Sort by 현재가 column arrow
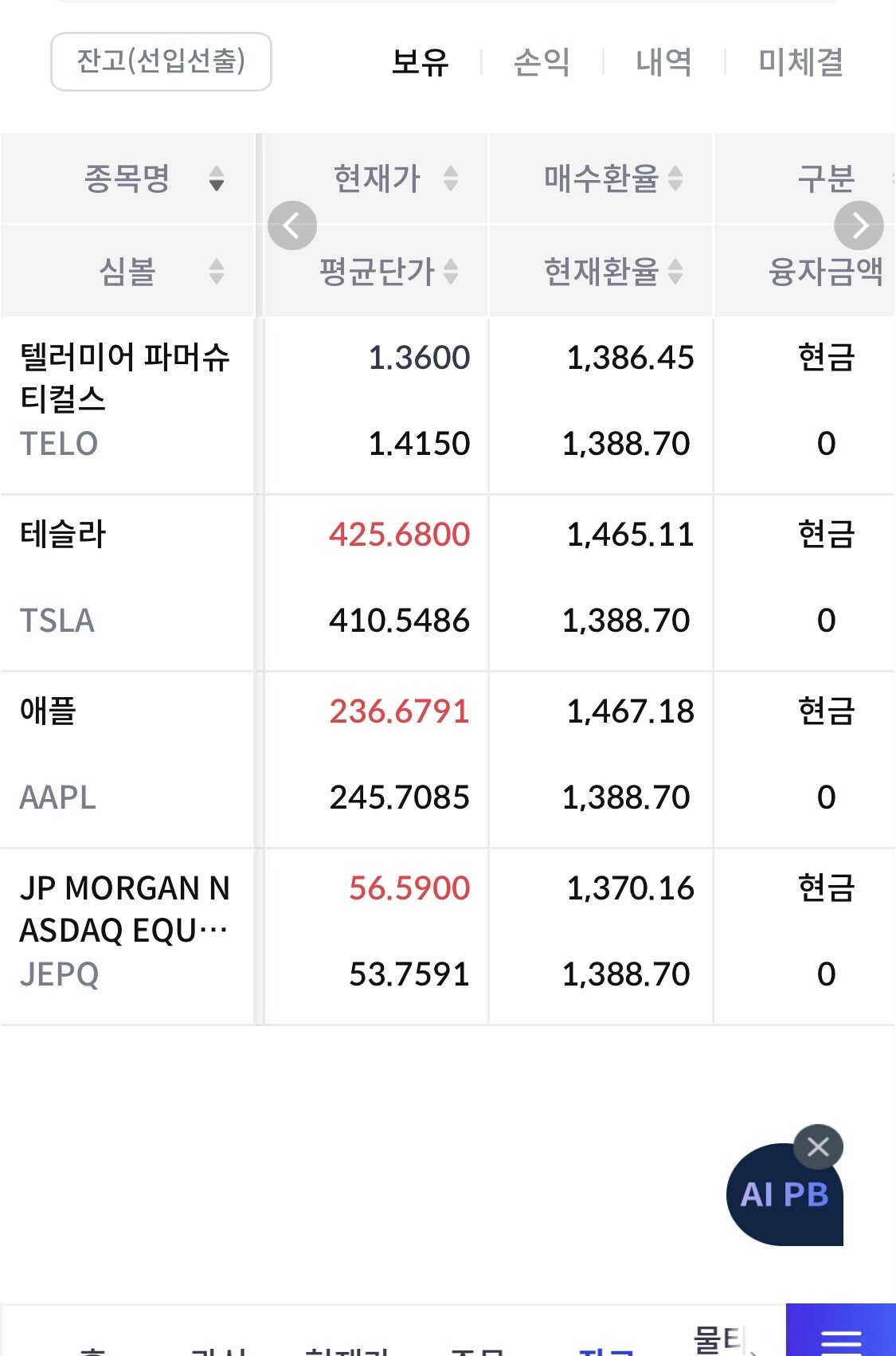Viewport: 896px width, 1356px height. pos(451,178)
